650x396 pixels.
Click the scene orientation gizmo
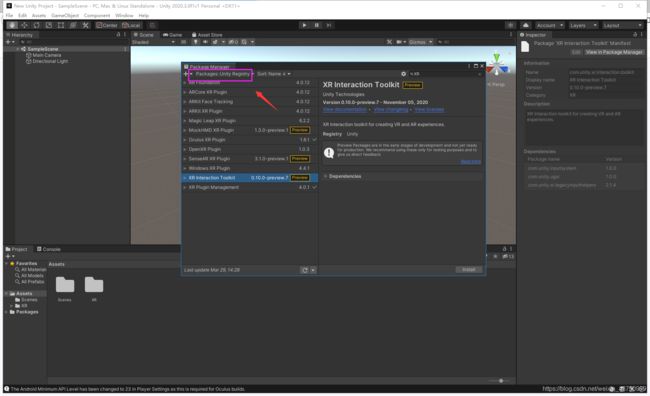point(497,65)
